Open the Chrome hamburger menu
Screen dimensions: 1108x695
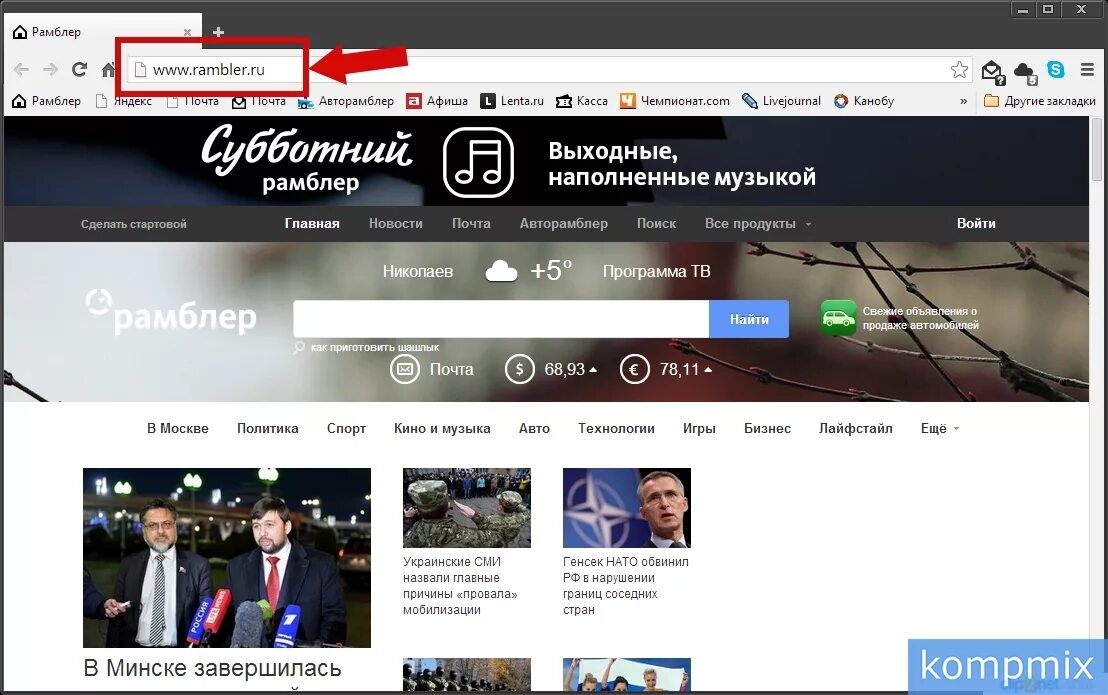(x=1088, y=69)
